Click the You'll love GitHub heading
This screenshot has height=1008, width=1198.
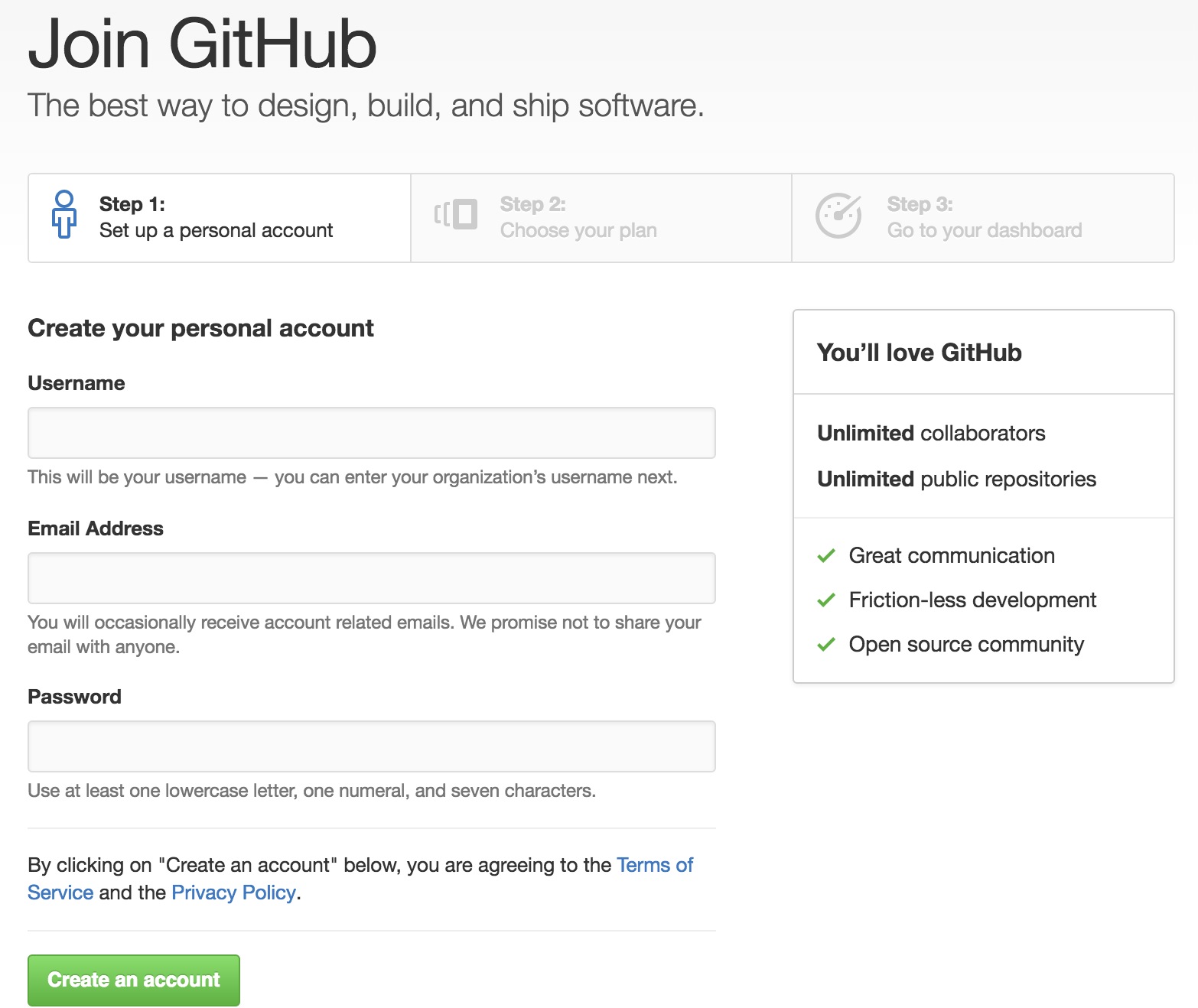pyautogui.click(x=920, y=353)
